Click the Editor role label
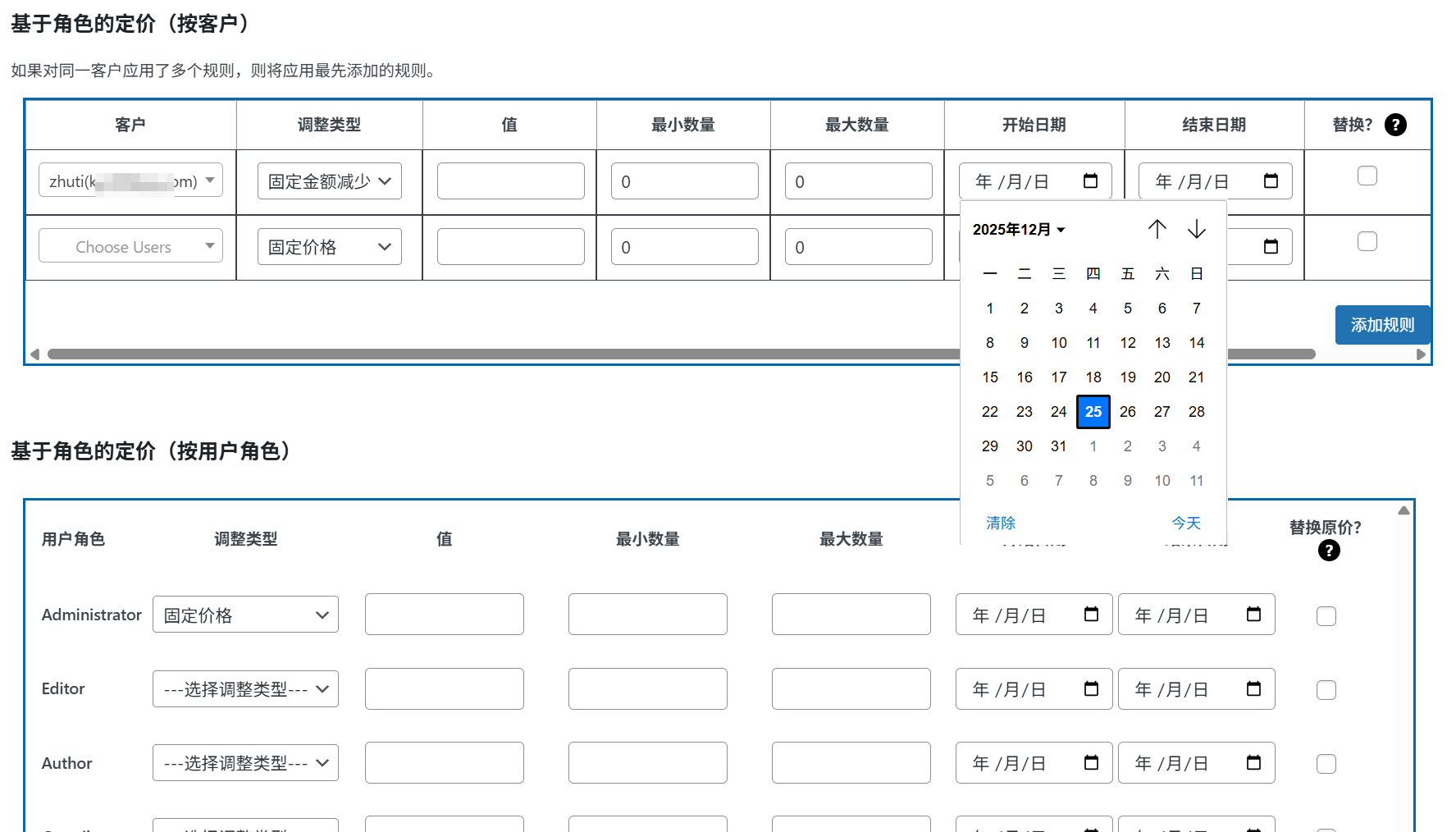The height and width of the screenshot is (832, 1456). pyautogui.click(x=63, y=688)
